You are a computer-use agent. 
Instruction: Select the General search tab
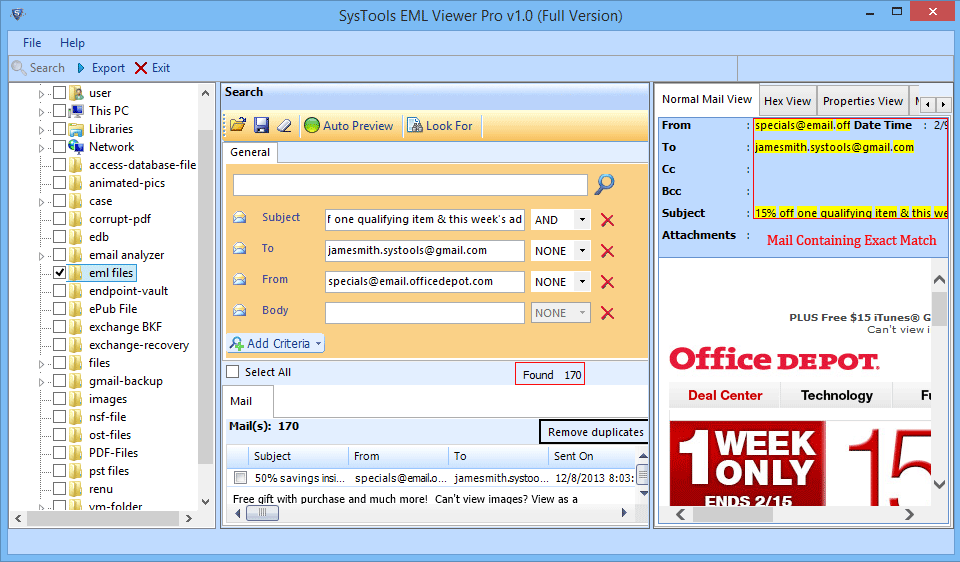click(x=250, y=152)
